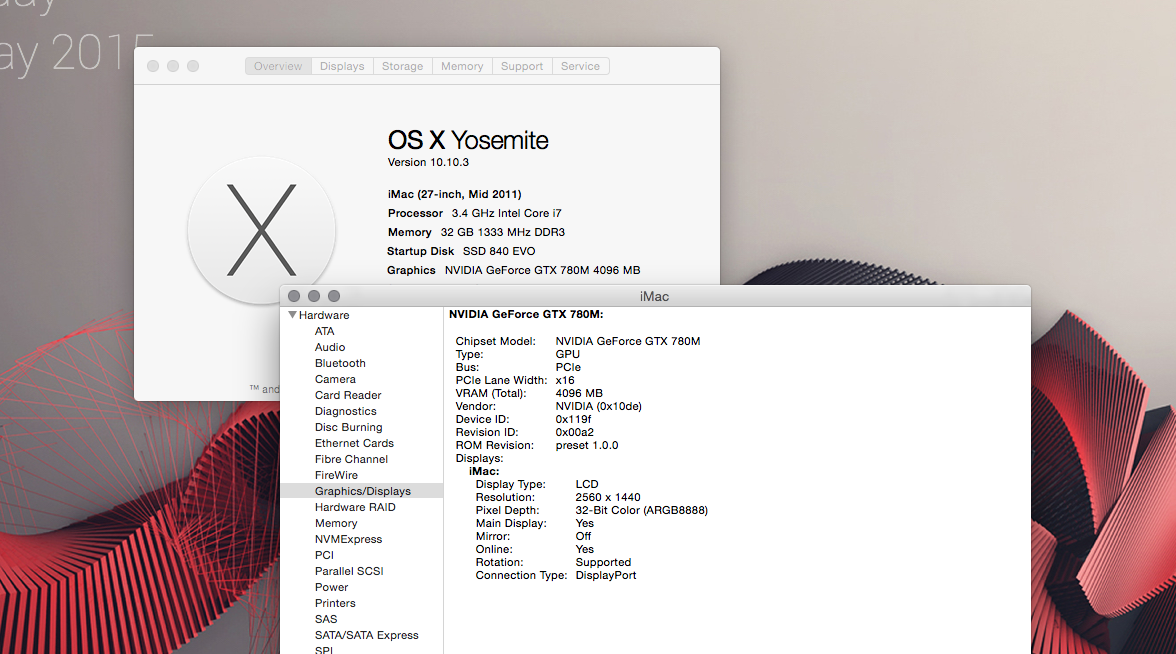1176x654 pixels.
Task: Click the OS X Yosemite title text
Action: 468,140
